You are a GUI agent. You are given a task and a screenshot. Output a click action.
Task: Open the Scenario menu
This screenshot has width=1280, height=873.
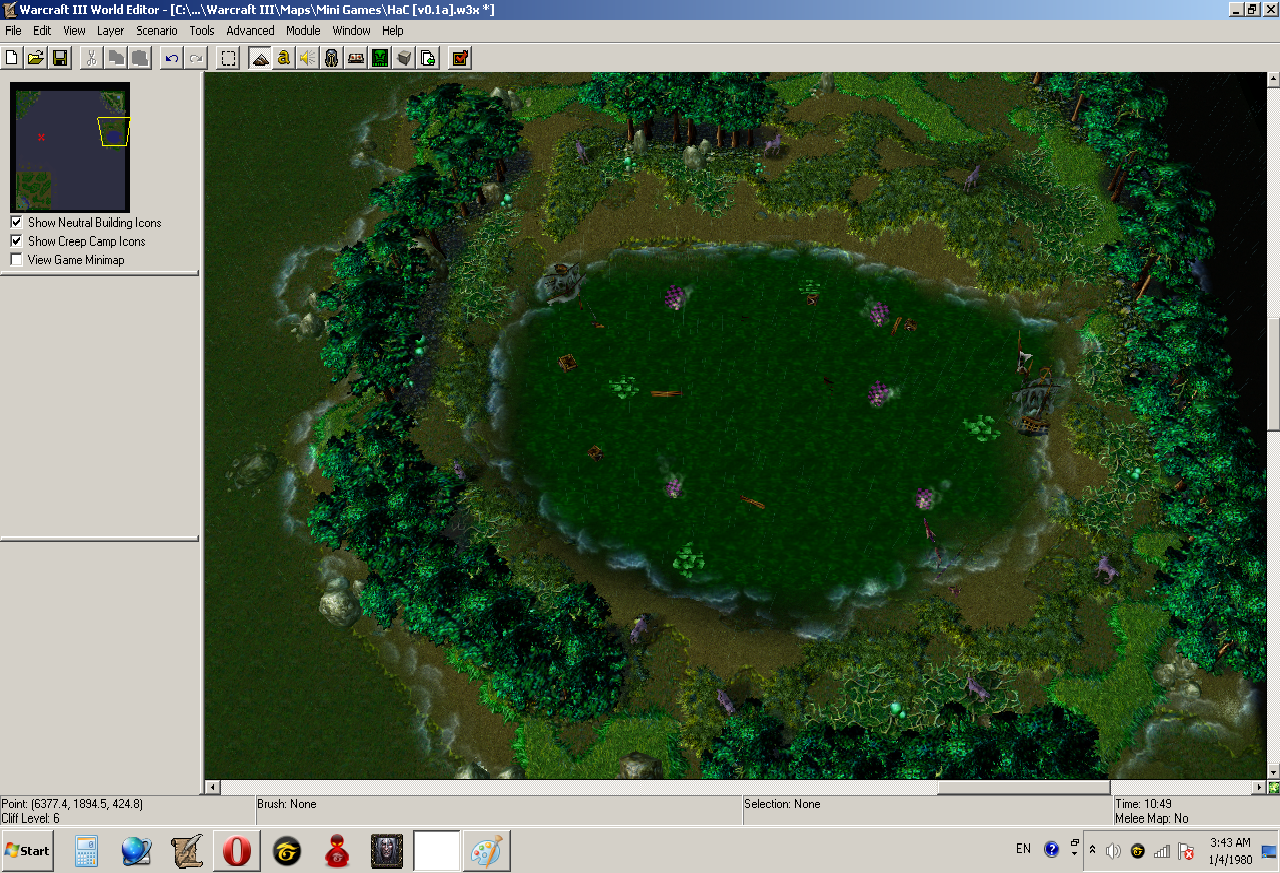tap(157, 31)
